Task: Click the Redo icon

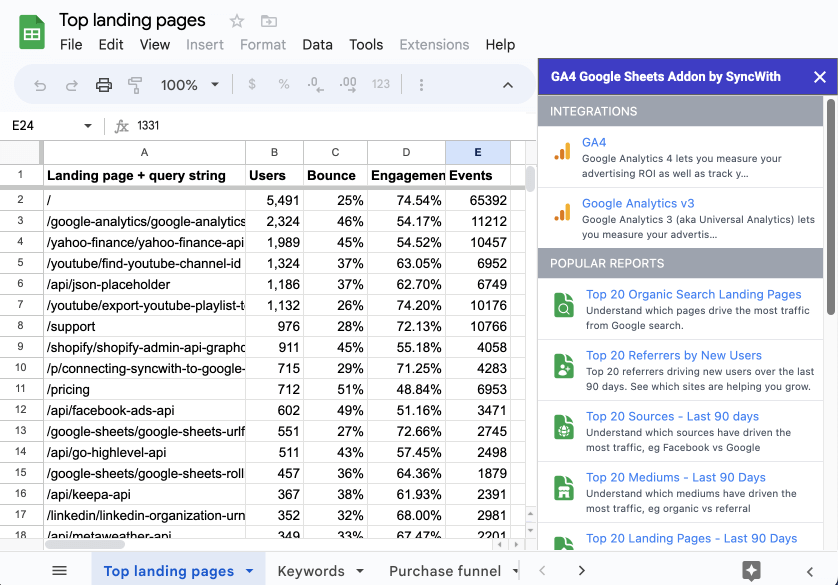Action: [71, 85]
